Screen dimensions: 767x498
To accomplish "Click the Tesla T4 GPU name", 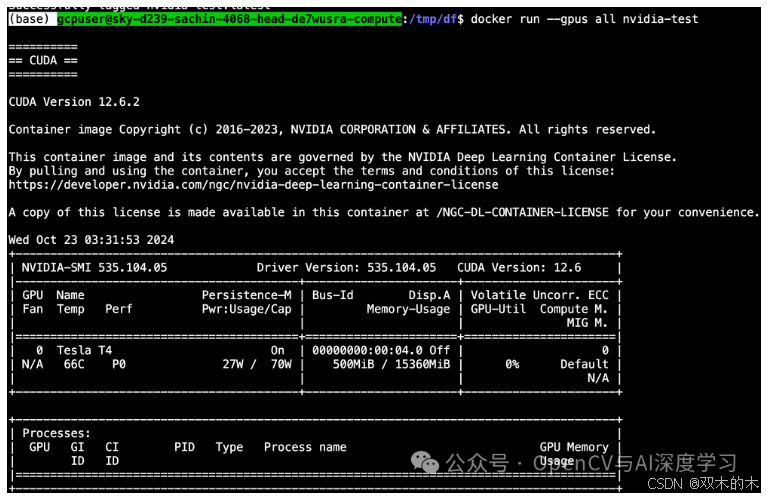I will click(84, 350).
